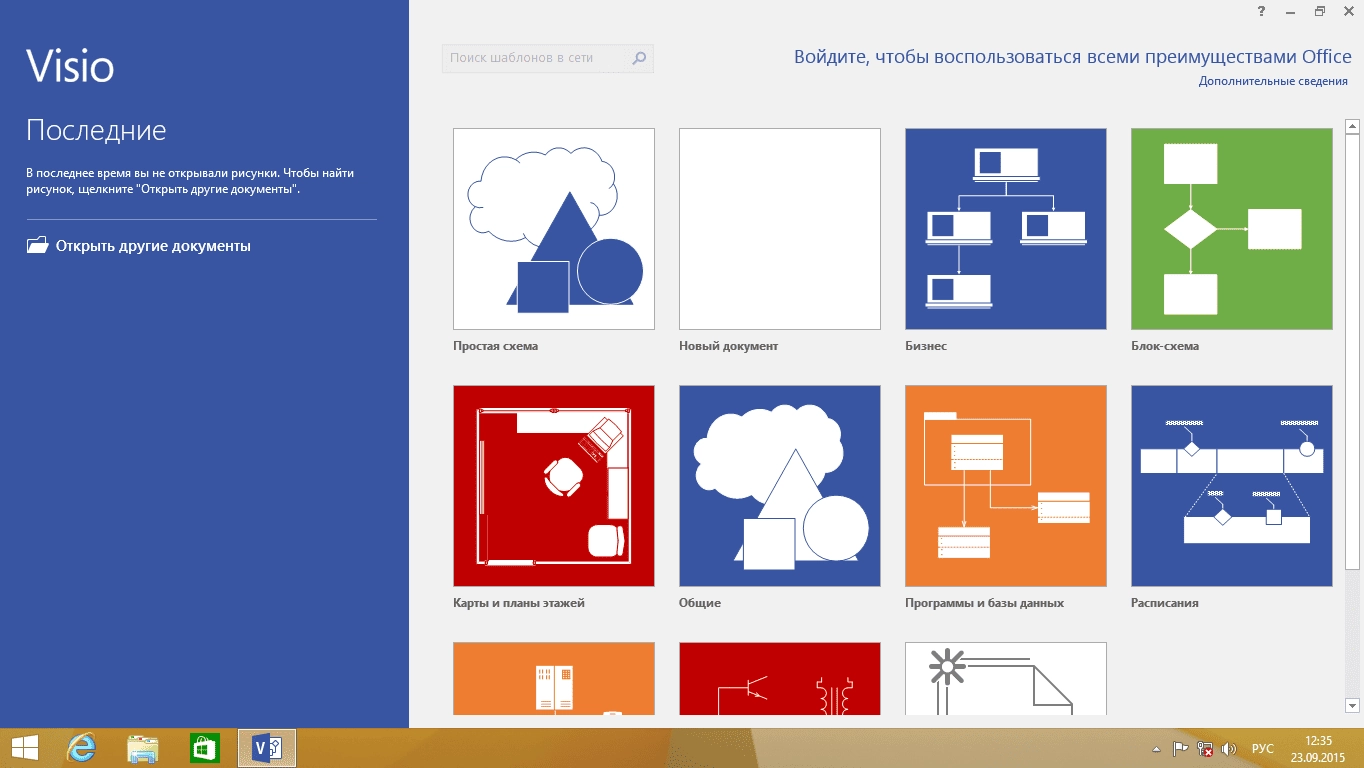This screenshot has width=1364, height=768.
Task: Open the Простая схема template thumbnail
Action: [x=554, y=229]
